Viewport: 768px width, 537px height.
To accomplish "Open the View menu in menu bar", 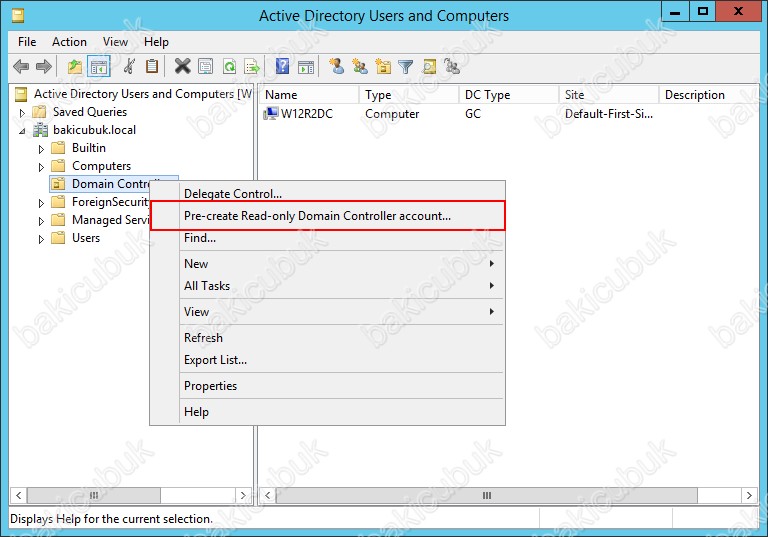I will pos(115,42).
